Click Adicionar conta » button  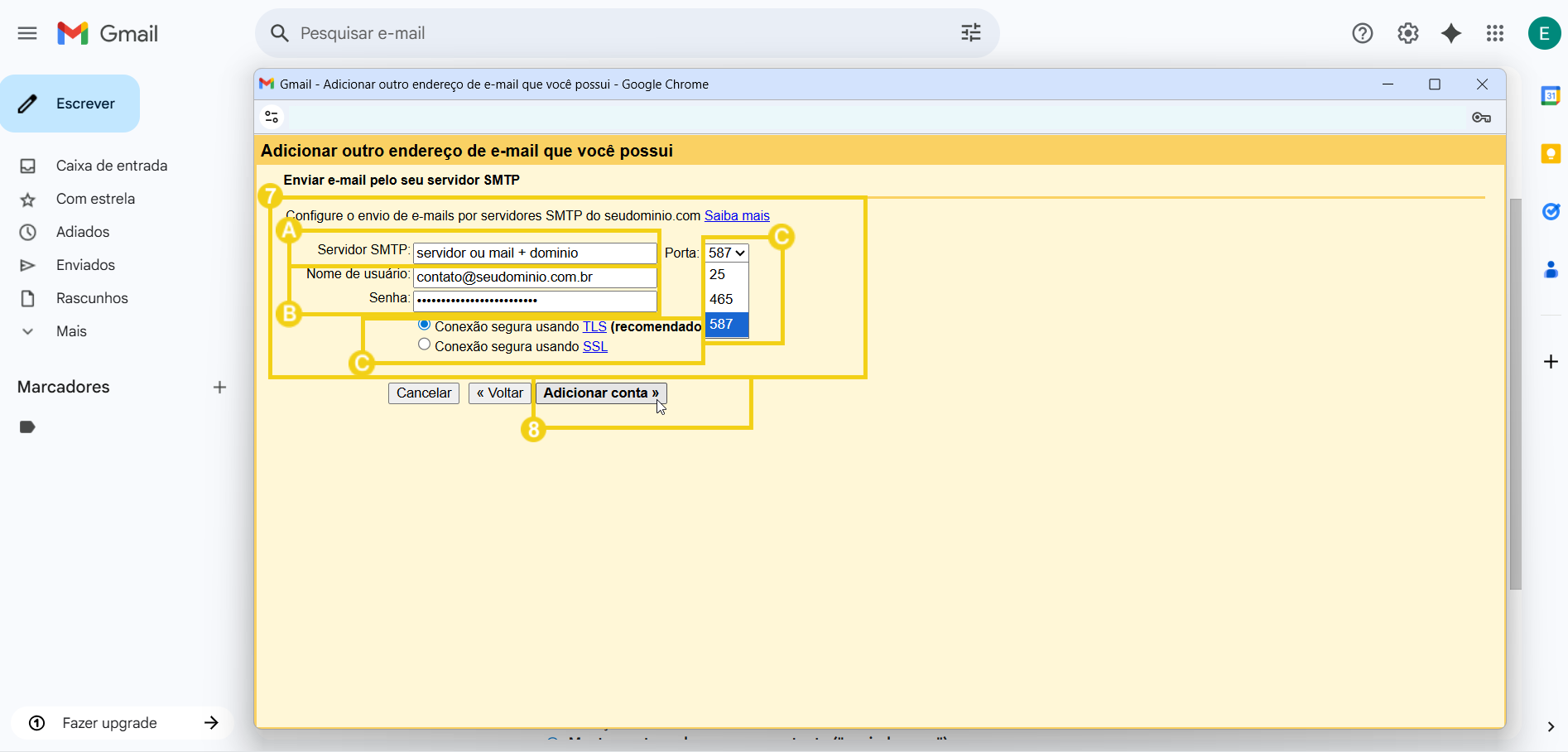(601, 393)
